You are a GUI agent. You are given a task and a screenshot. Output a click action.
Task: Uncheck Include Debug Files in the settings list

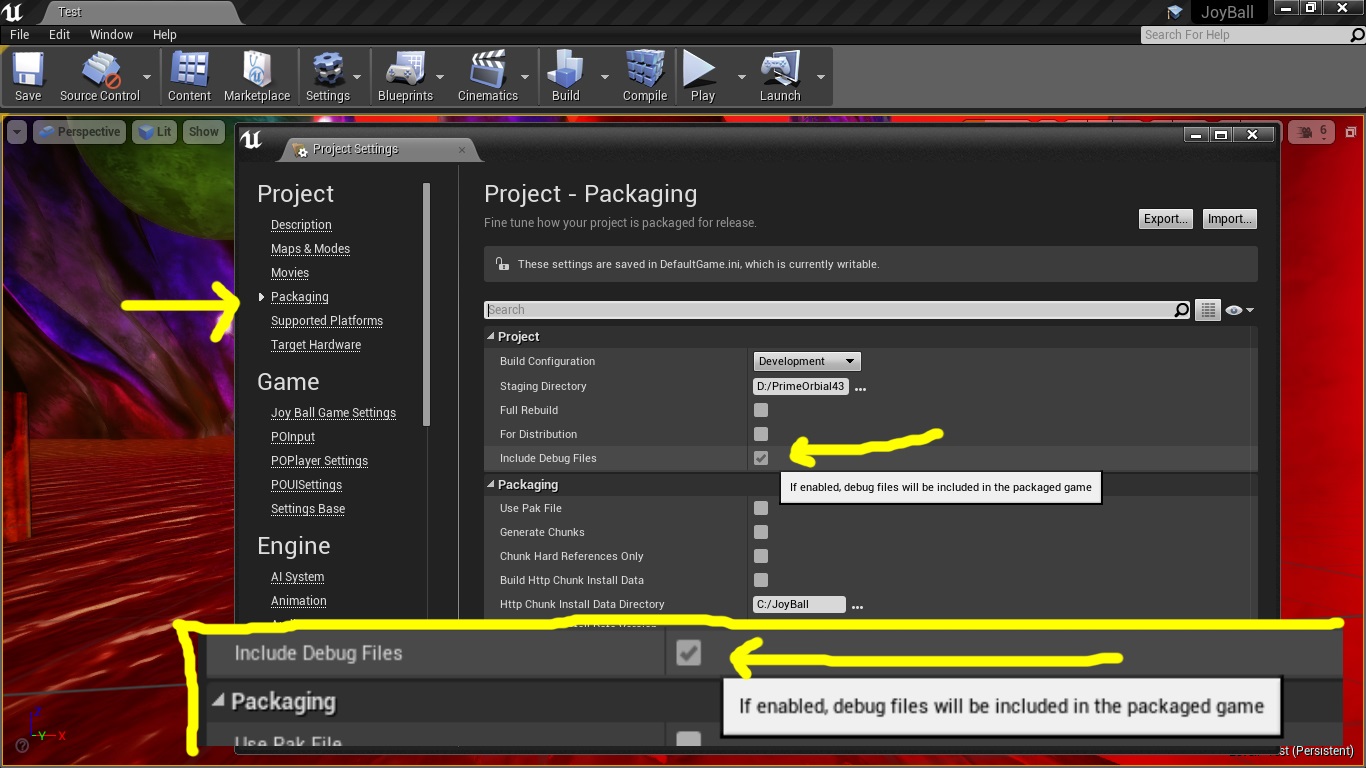tap(761, 458)
